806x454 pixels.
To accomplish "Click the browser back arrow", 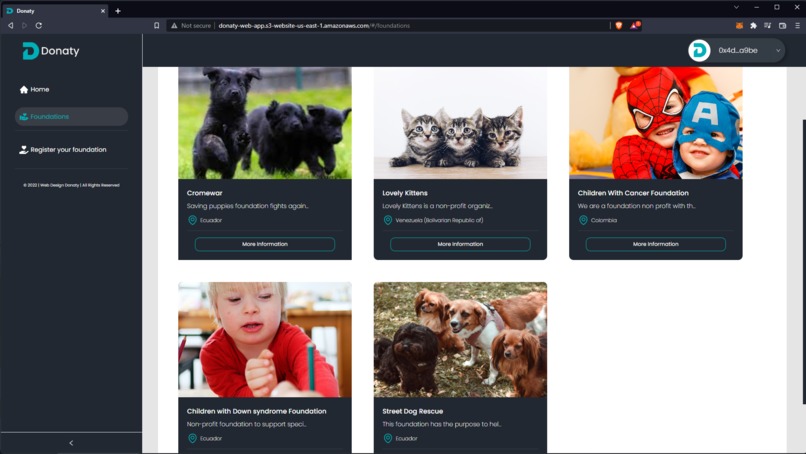I will (x=10, y=25).
